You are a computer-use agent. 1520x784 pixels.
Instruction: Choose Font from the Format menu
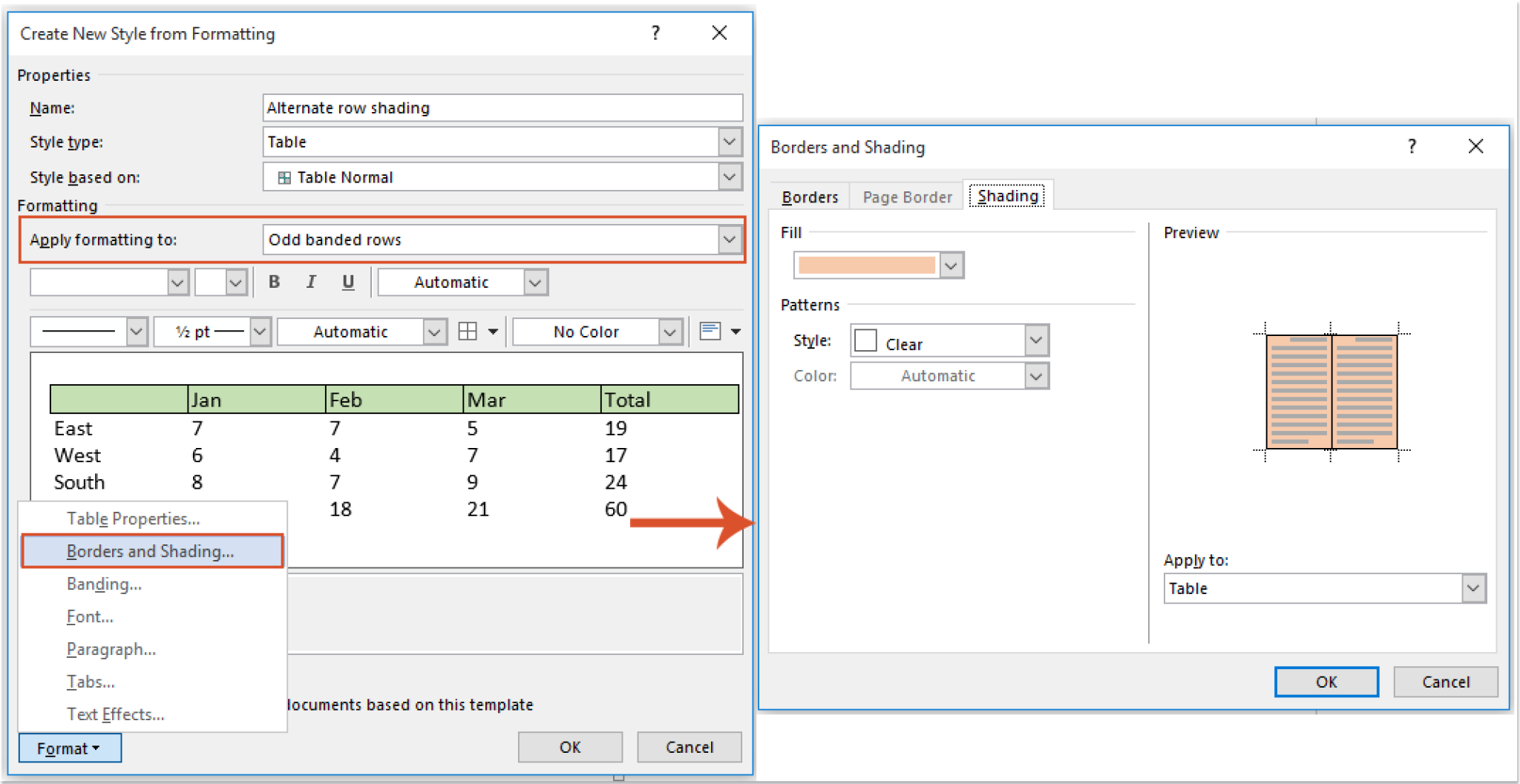[89, 616]
